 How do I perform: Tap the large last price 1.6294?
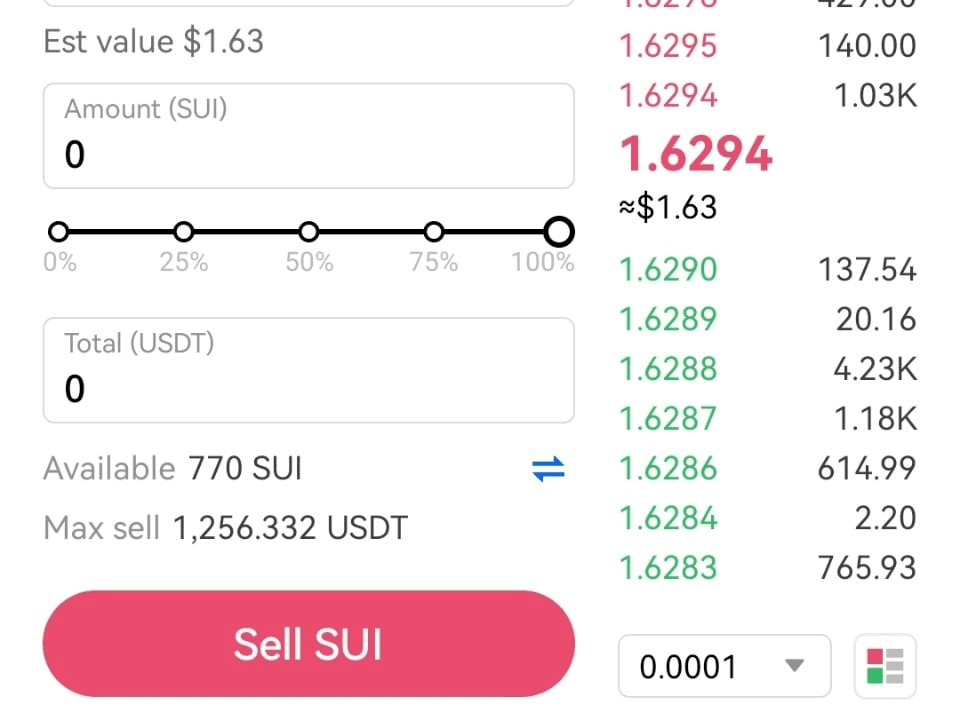696,154
